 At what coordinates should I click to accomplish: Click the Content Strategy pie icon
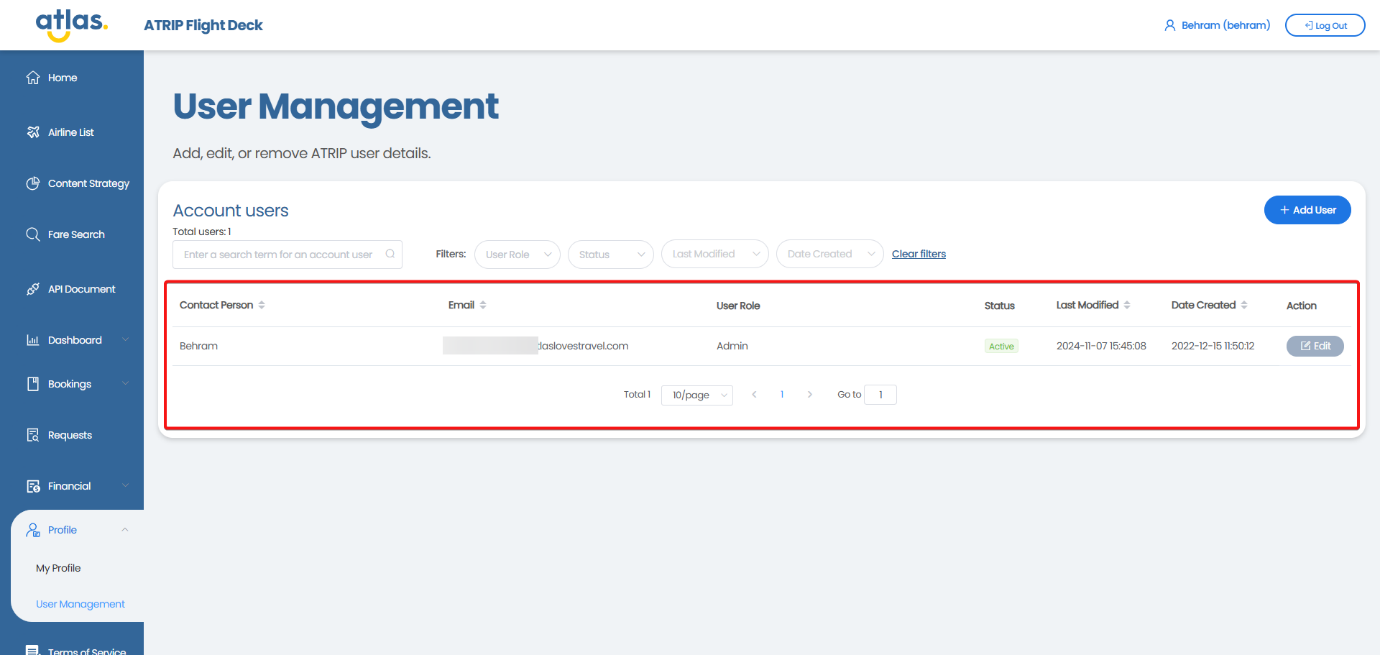(x=33, y=184)
